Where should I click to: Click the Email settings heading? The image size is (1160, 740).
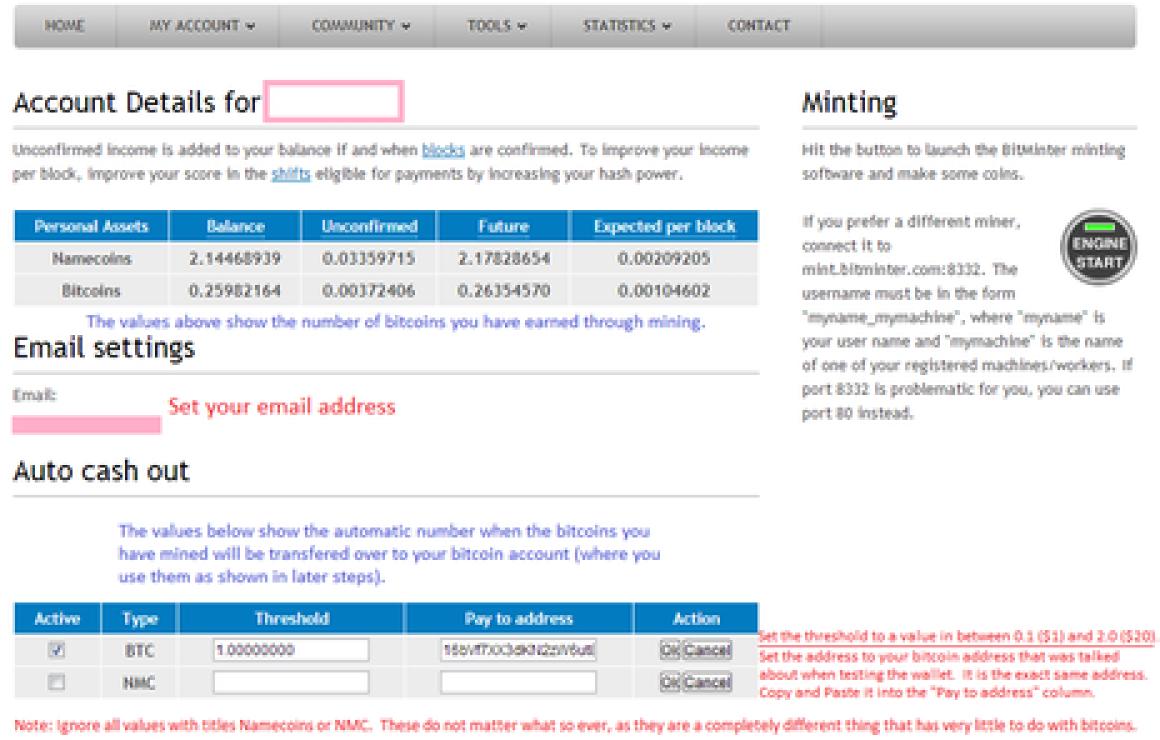pos(104,348)
